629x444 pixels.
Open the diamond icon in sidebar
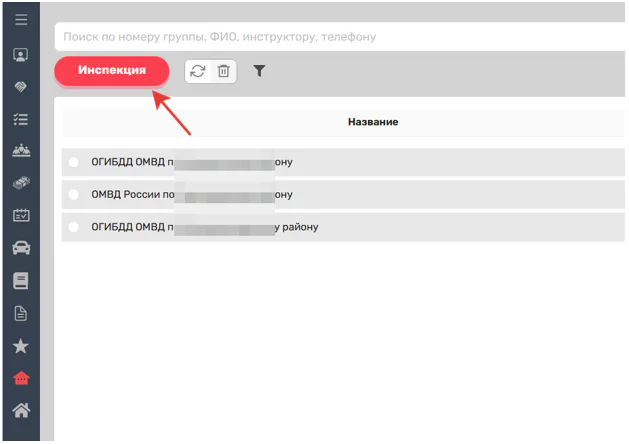coord(20,86)
